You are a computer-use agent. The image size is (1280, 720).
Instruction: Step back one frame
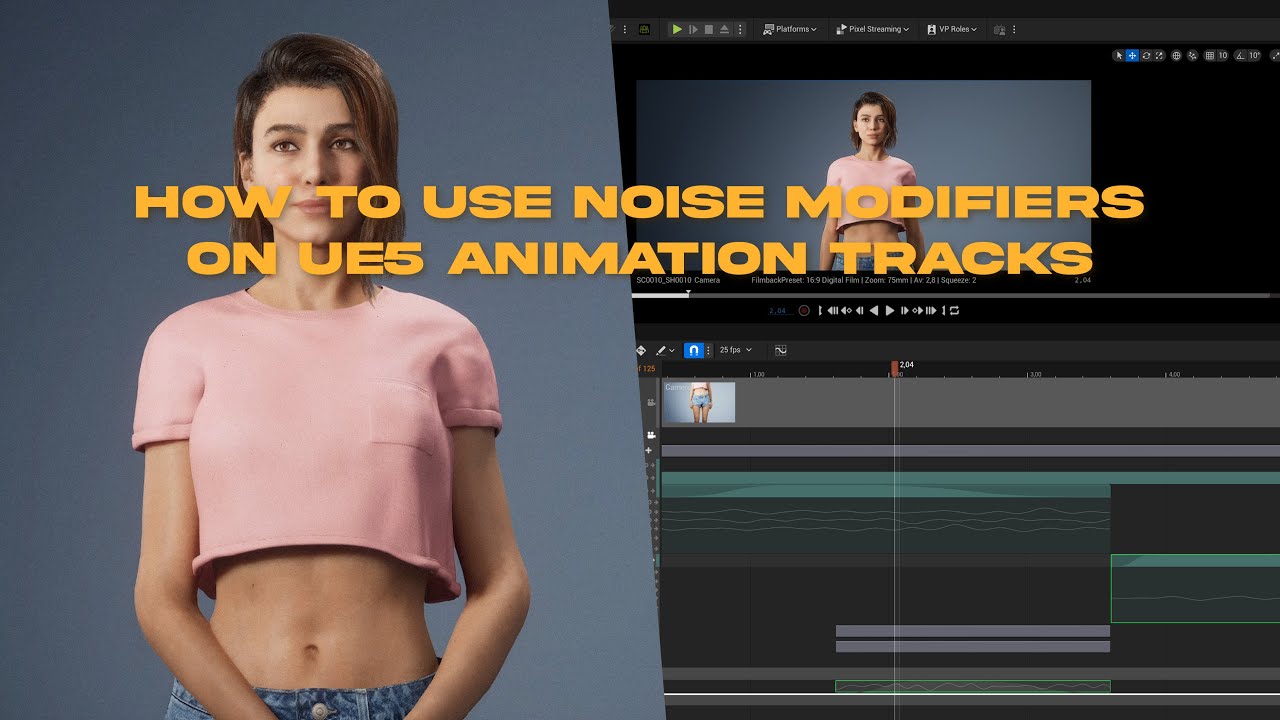859,311
